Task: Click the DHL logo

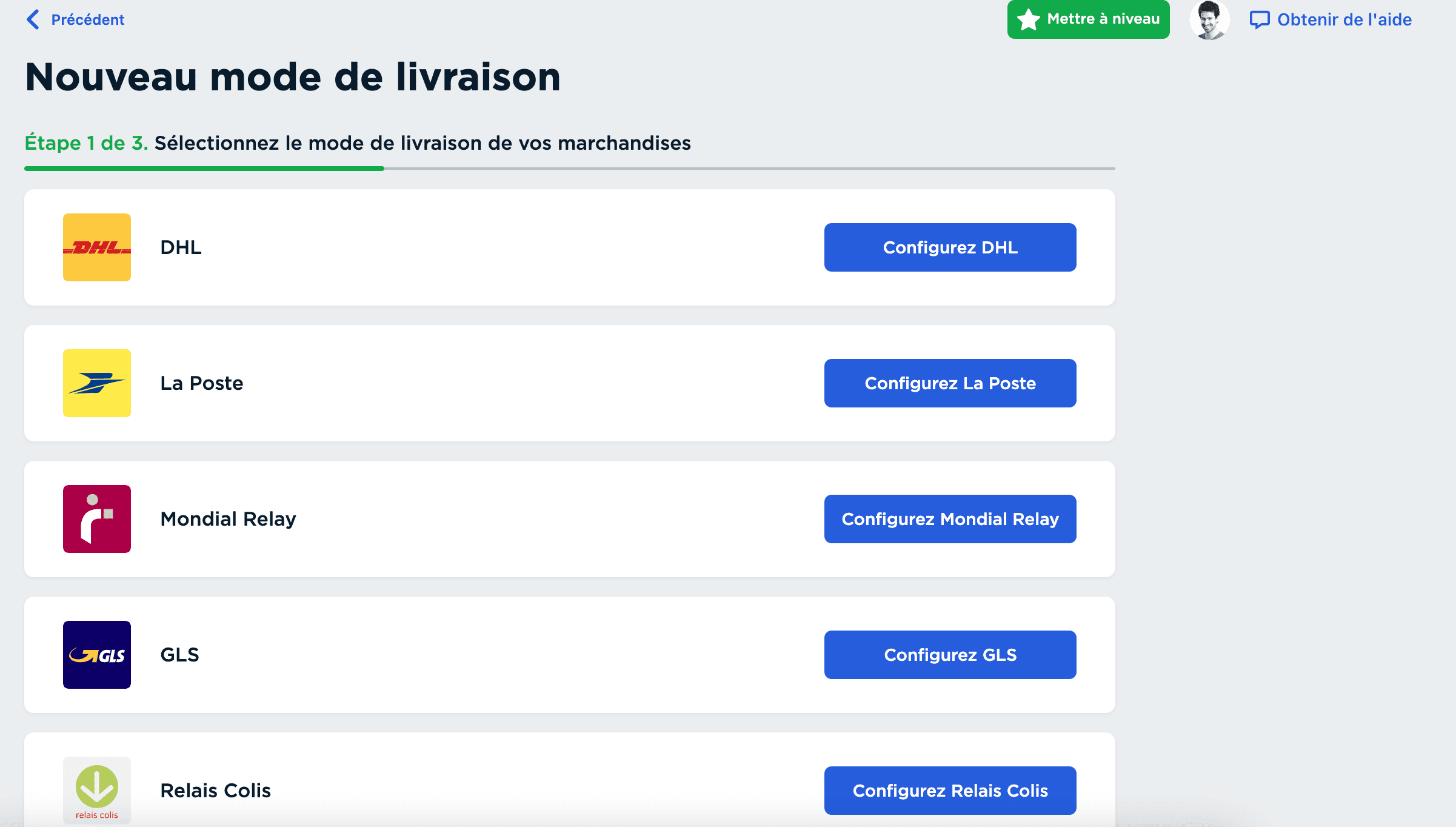Action: [97, 247]
